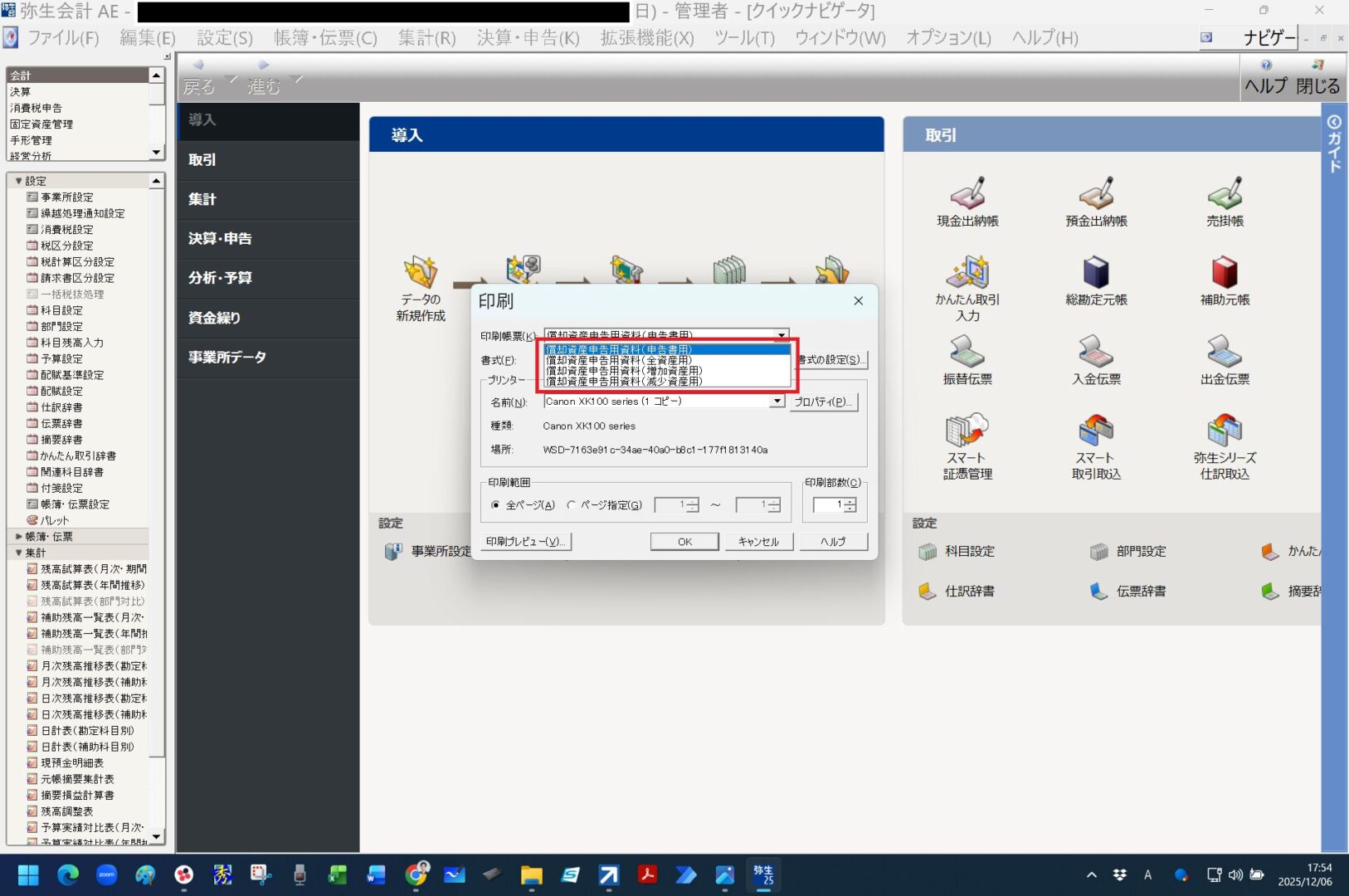The height and width of the screenshot is (896, 1349).
Task: Collapse the 集計 tree section
Action: 19,553
